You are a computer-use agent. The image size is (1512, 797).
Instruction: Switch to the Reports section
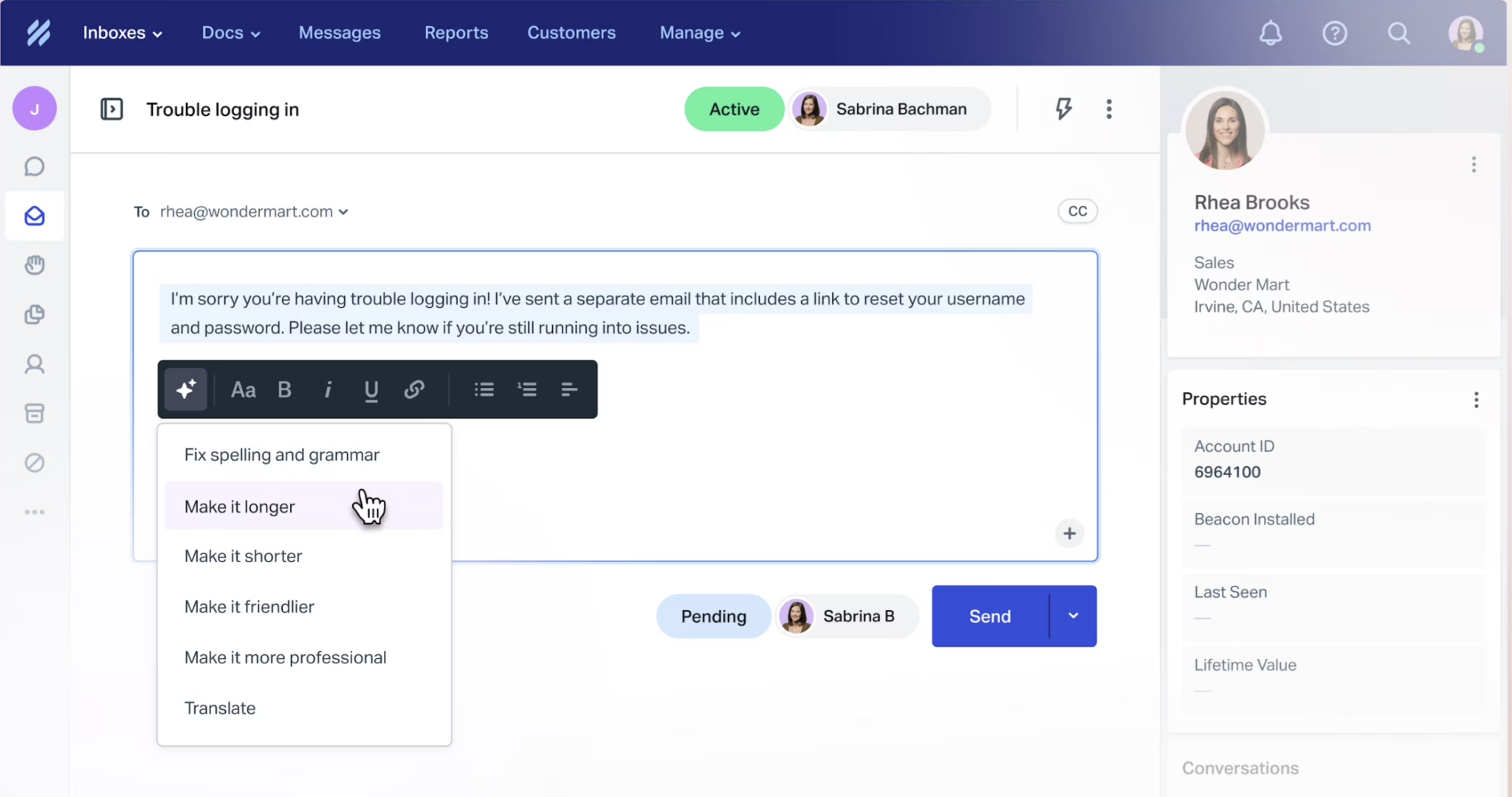pos(456,33)
